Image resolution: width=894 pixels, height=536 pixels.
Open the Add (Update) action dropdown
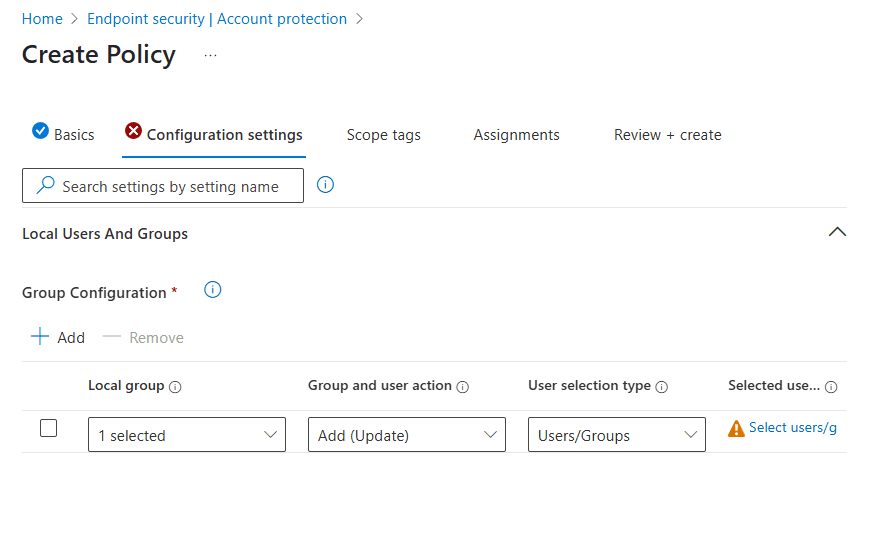point(407,435)
